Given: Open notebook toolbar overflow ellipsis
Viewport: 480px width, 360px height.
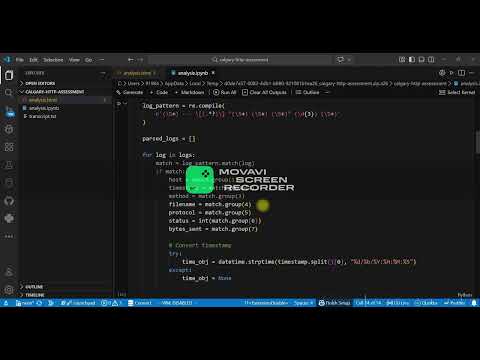Looking at the screenshot, I should coord(327,92).
